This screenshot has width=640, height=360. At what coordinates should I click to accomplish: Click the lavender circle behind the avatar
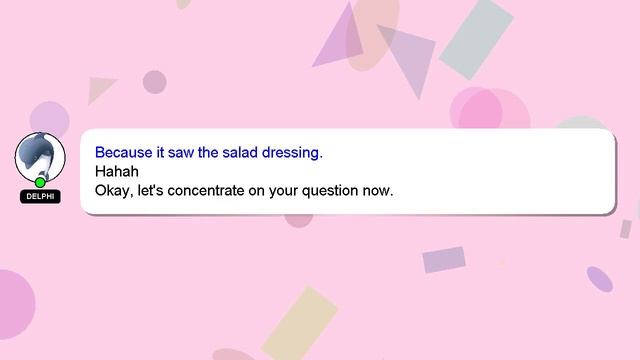[49, 119]
